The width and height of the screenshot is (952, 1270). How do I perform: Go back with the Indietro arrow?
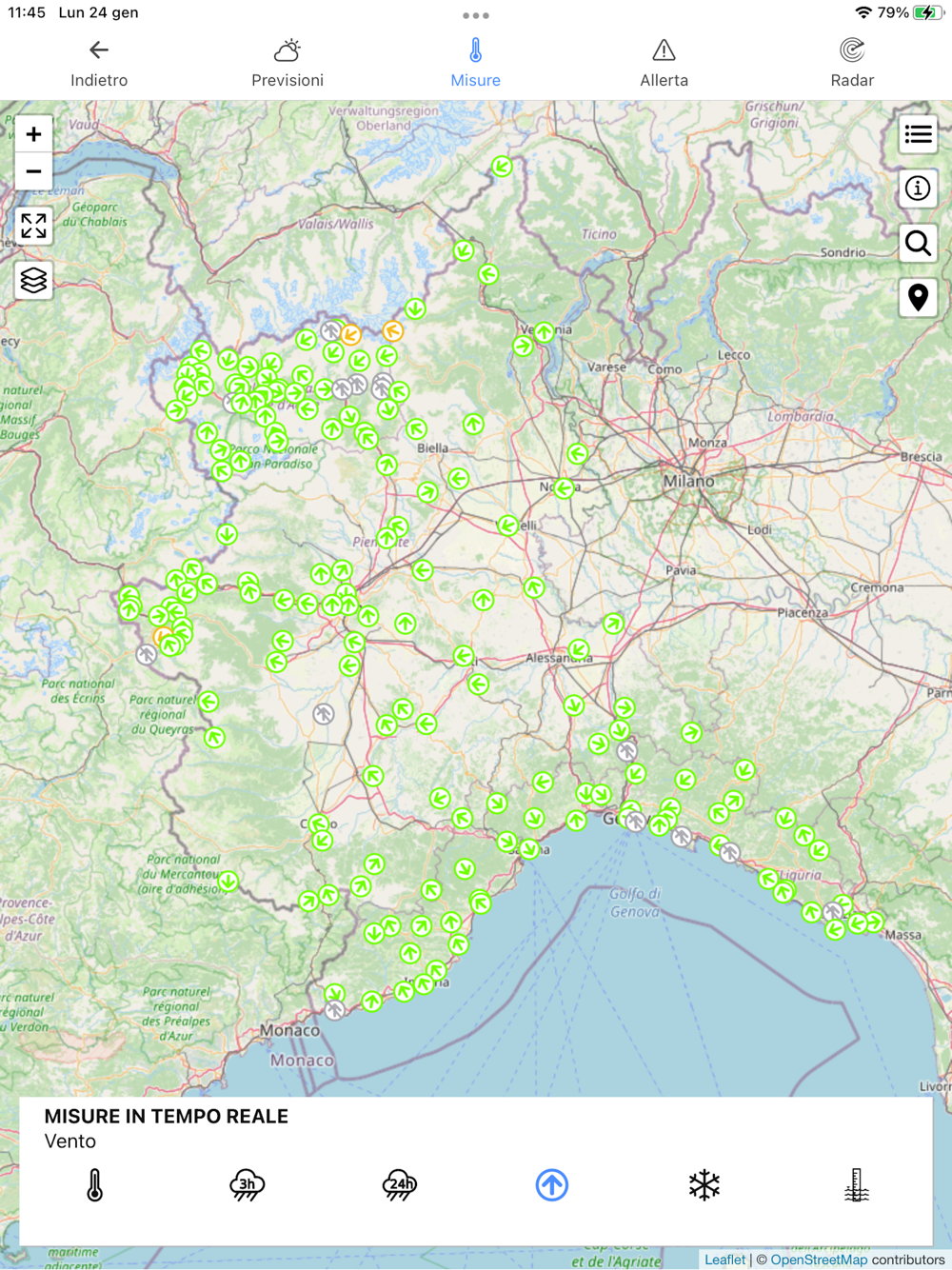[99, 63]
